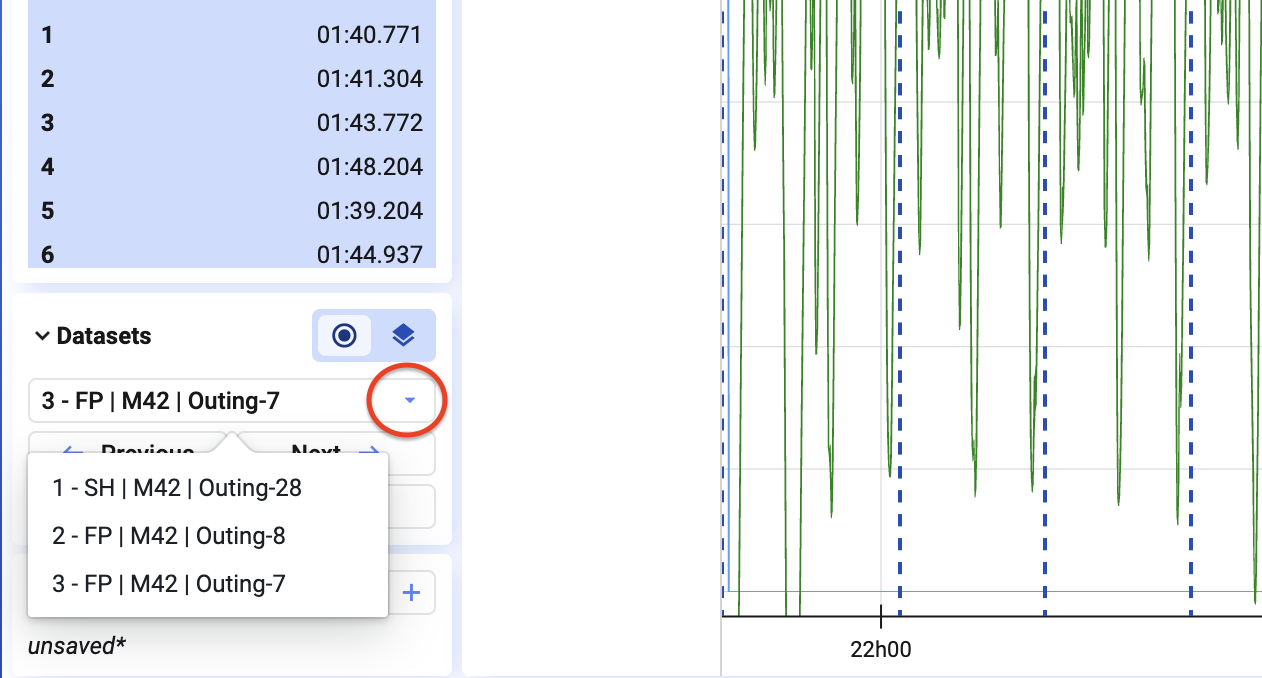Select lap 2 row at 01:41.304
Screen dimensions: 1262x678
point(232,79)
